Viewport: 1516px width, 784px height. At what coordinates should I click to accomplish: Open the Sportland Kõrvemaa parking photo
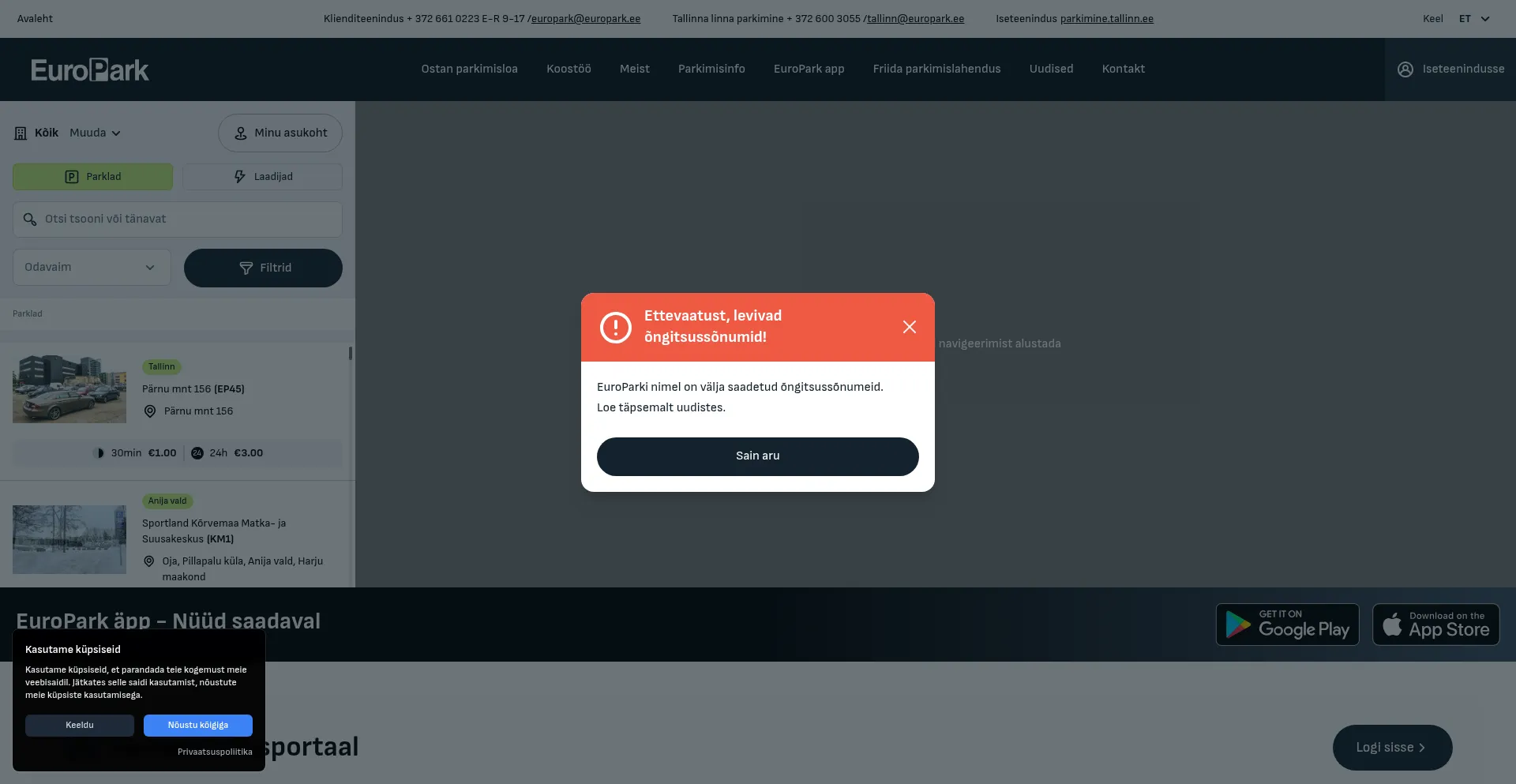[69, 540]
